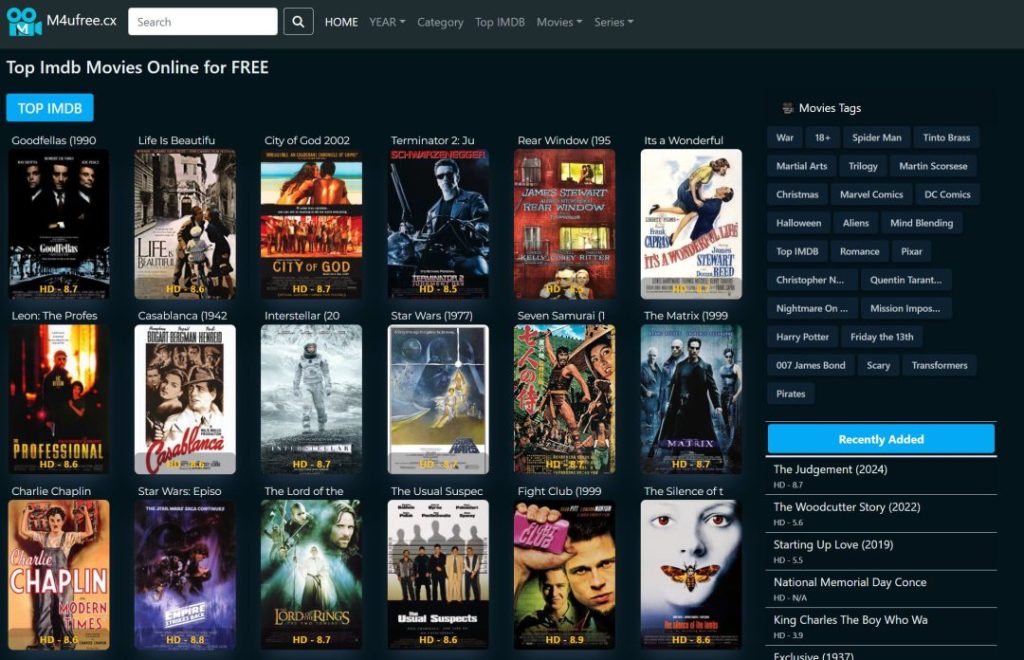Select the Martial Arts tag
The height and width of the screenshot is (660, 1024).
click(801, 166)
